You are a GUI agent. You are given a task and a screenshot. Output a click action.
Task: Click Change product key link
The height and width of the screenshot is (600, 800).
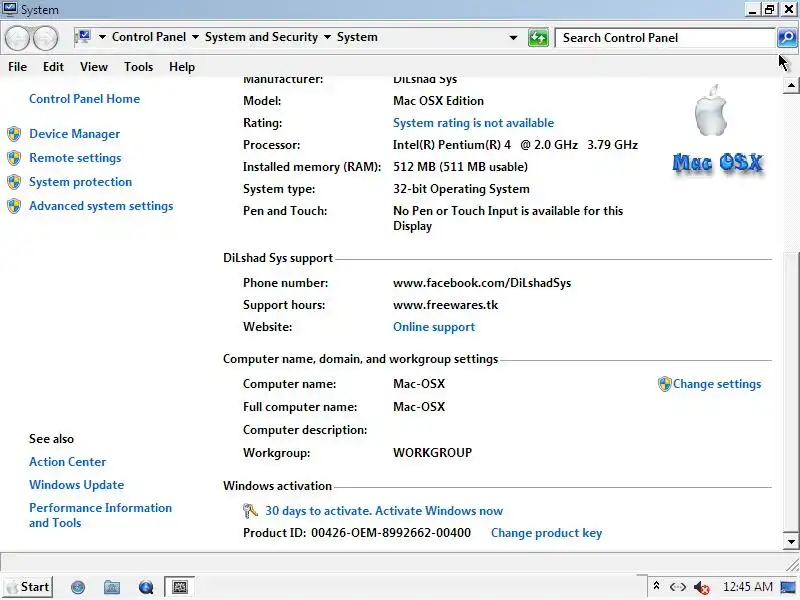click(546, 533)
